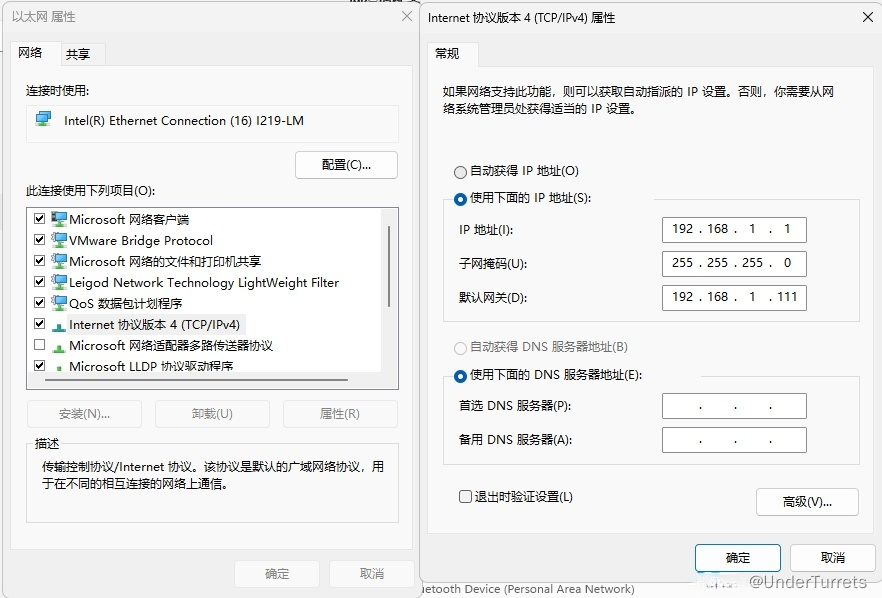Click the 高级(V)... button
This screenshot has width=882, height=598.
point(806,502)
